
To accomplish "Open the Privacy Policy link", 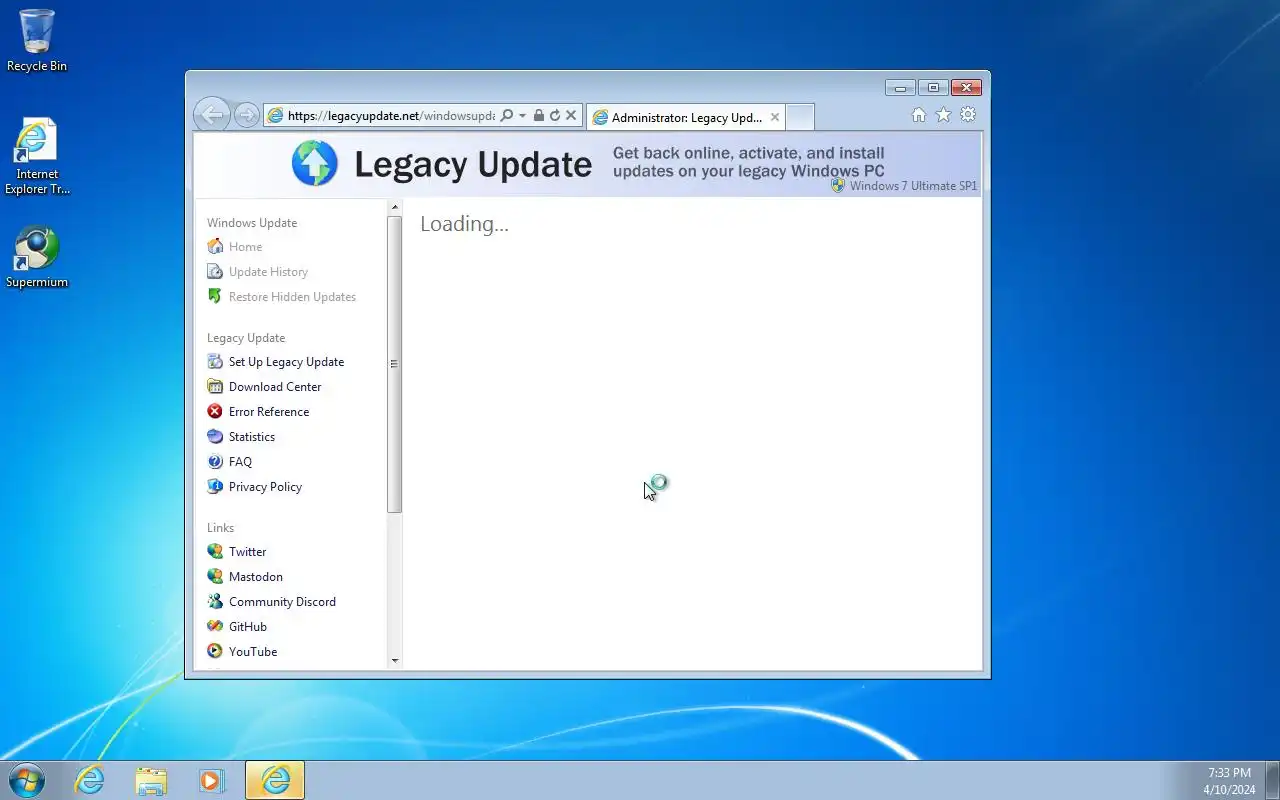I will [x=265, y=487].
